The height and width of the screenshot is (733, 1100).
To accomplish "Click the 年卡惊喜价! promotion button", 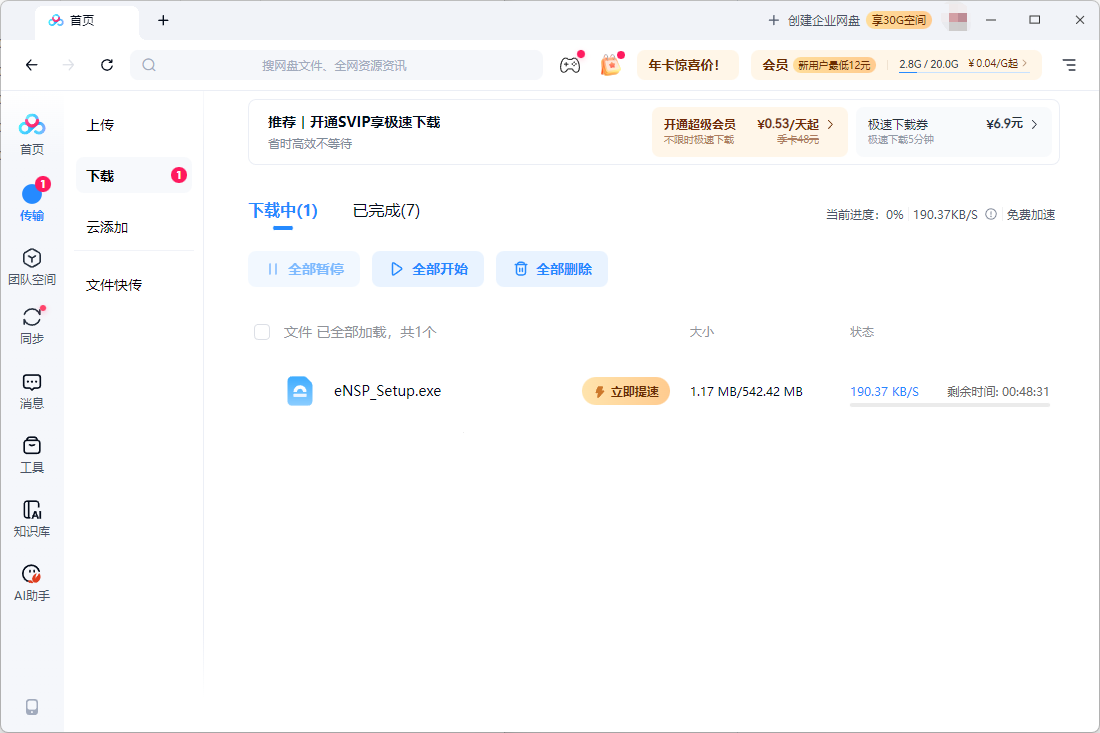I will pos(688,65).
